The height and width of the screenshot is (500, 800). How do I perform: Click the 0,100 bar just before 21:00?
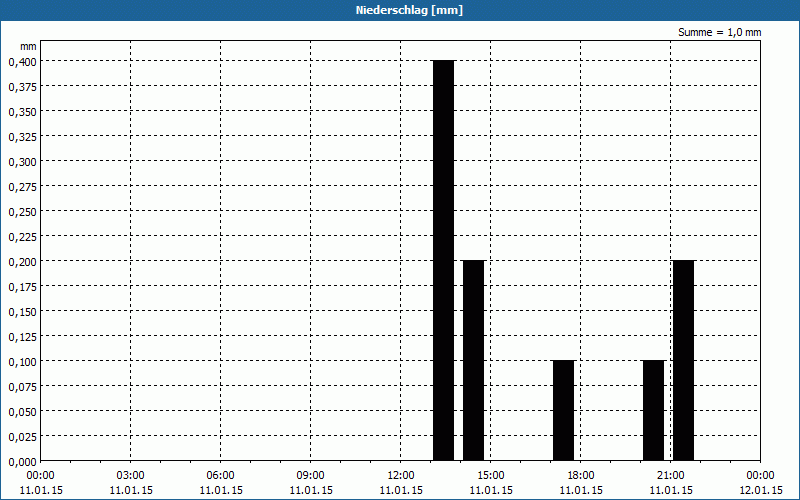coord(654,410)
